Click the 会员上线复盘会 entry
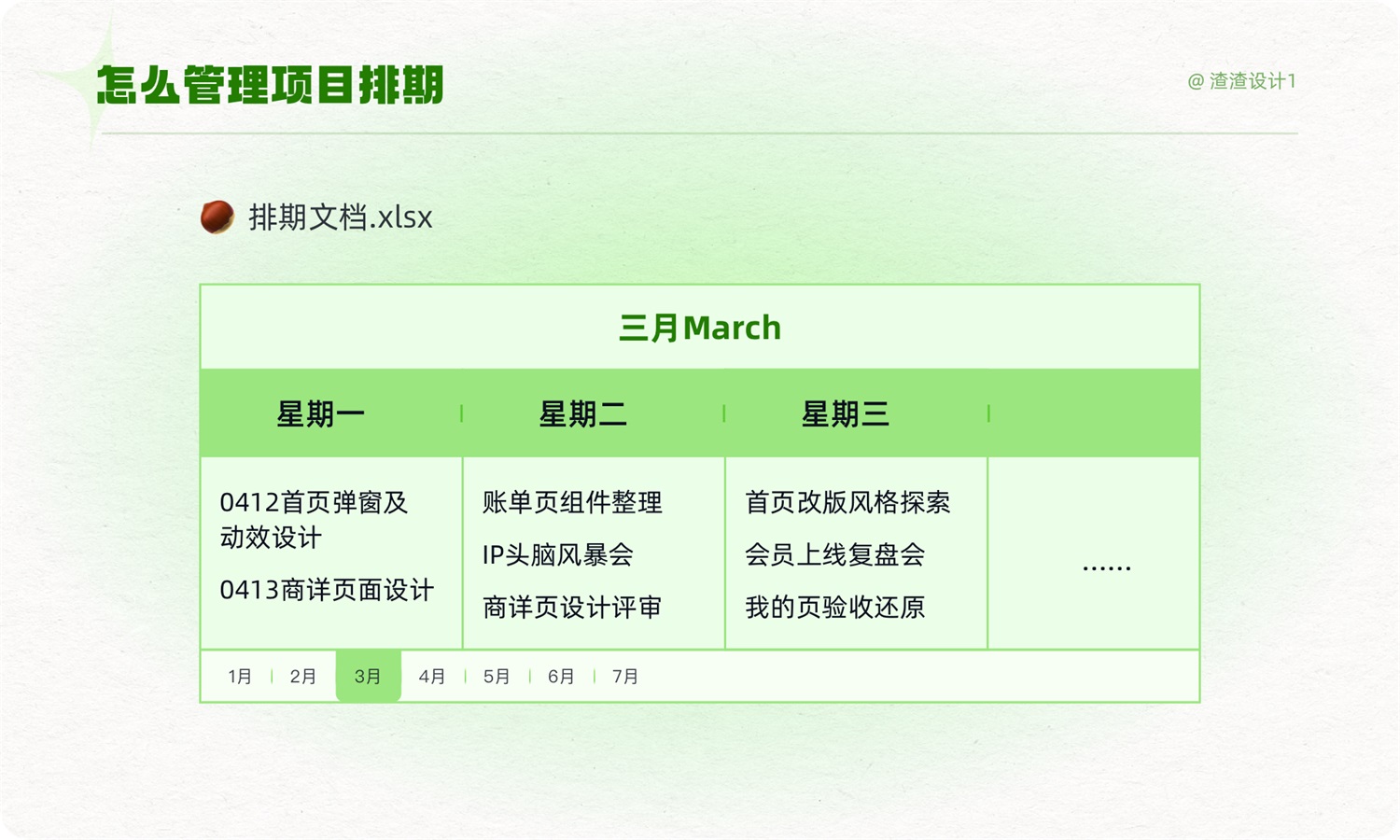1400x840 pixels. pos(835,555)
